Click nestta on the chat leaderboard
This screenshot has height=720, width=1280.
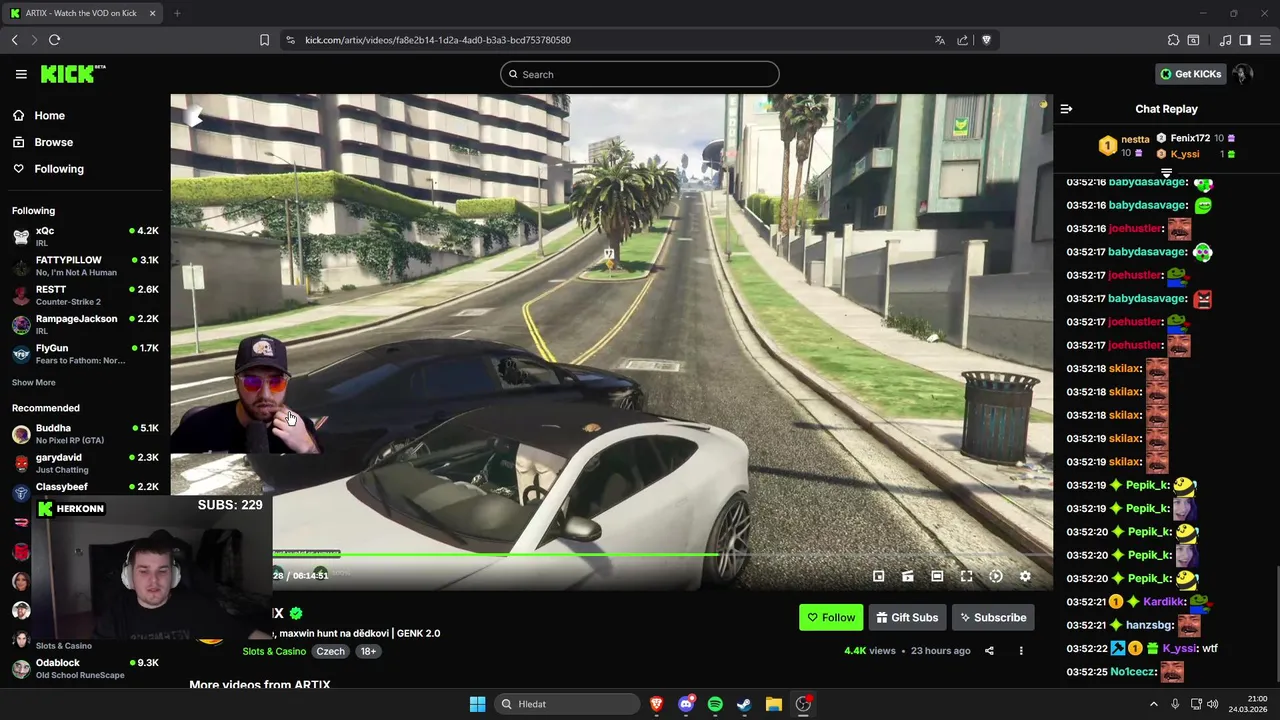tap(1135, 139)
